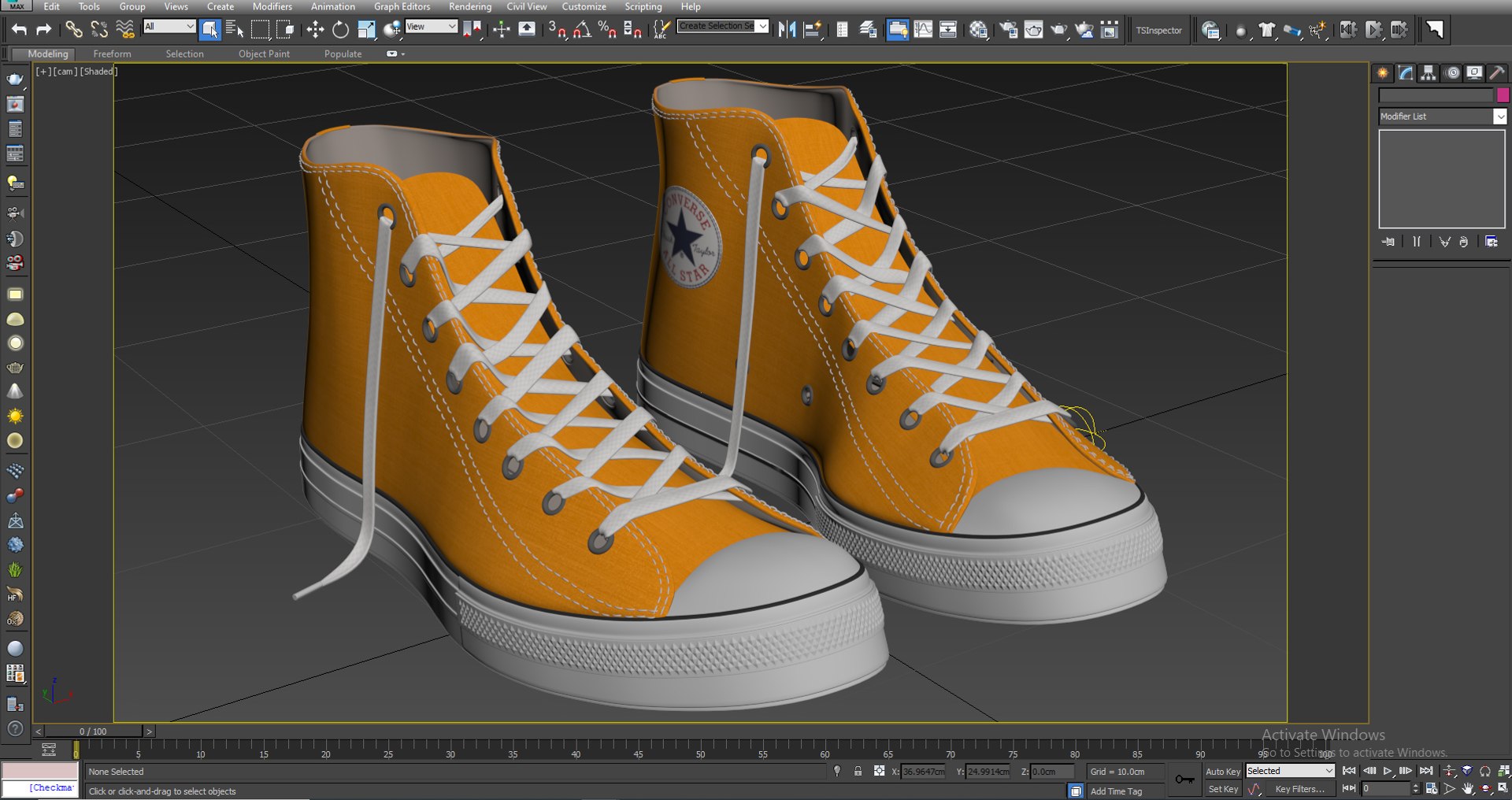Viewport: 1512px width, 800px height.
Task: Click Add Time Tag
Action: point(1116,791)
